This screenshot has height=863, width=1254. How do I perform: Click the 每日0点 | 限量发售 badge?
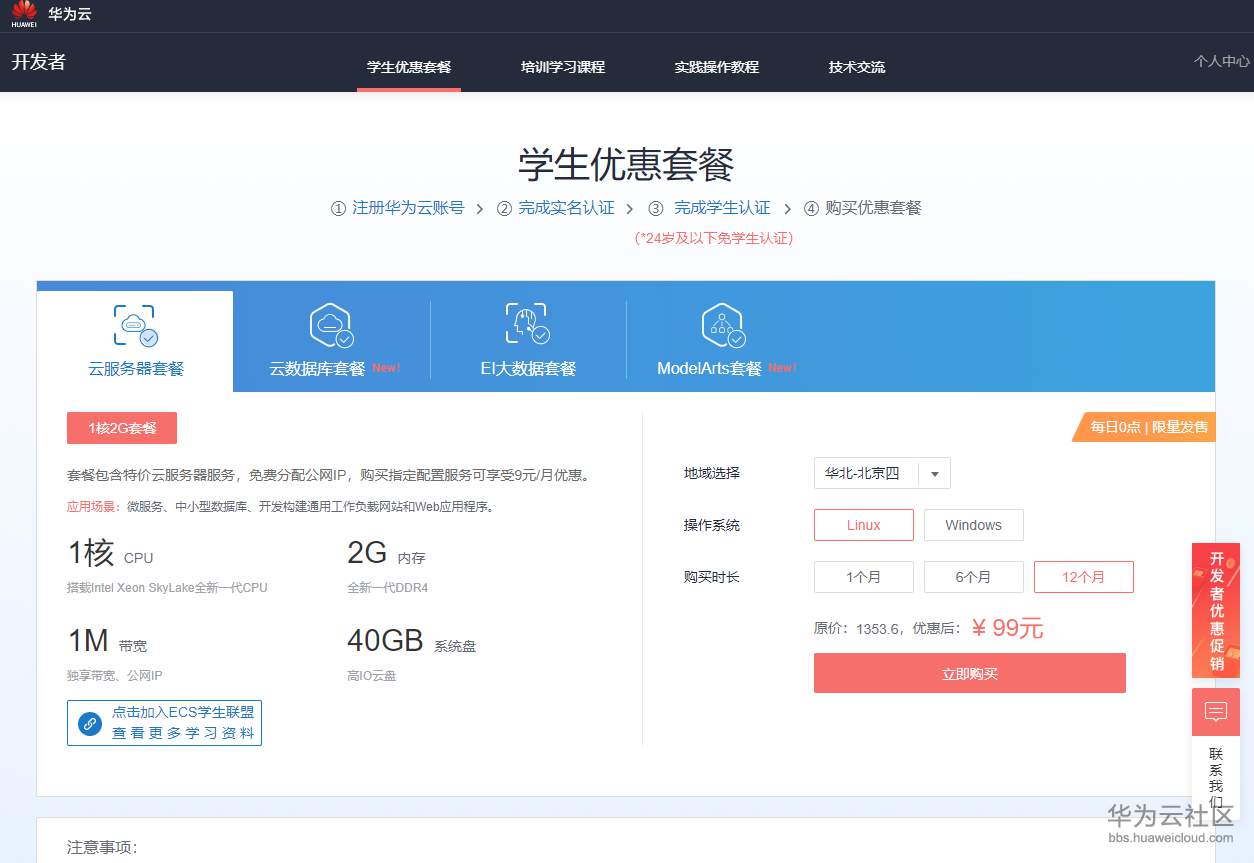tap(1144, 427)
